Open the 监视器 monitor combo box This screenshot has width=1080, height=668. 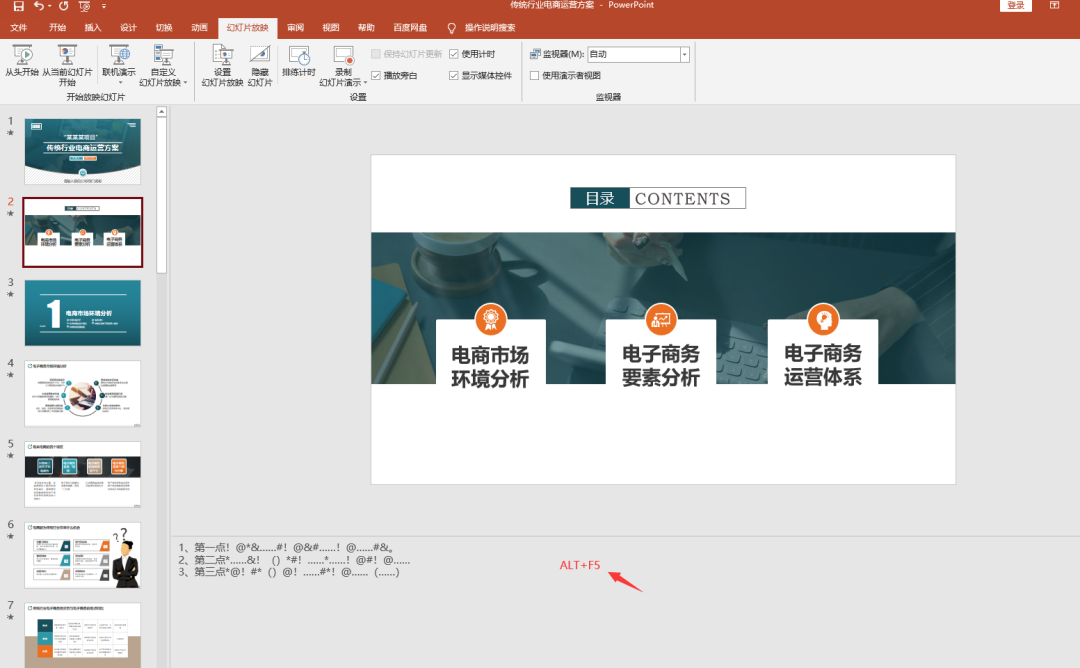[x=638, y=54]
